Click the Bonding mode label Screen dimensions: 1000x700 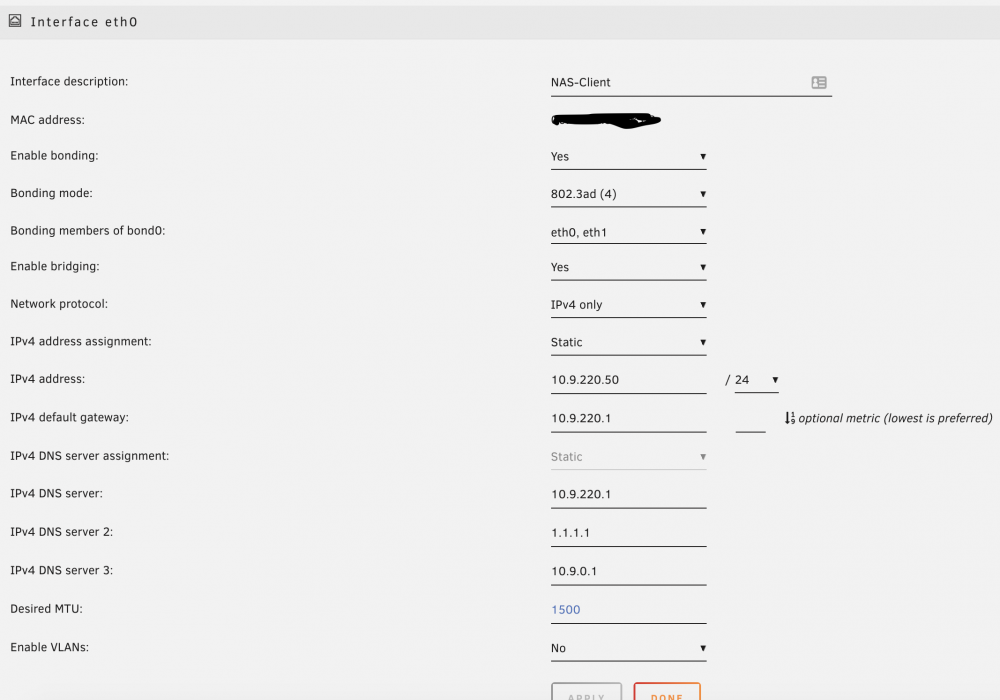pos(51,193)
